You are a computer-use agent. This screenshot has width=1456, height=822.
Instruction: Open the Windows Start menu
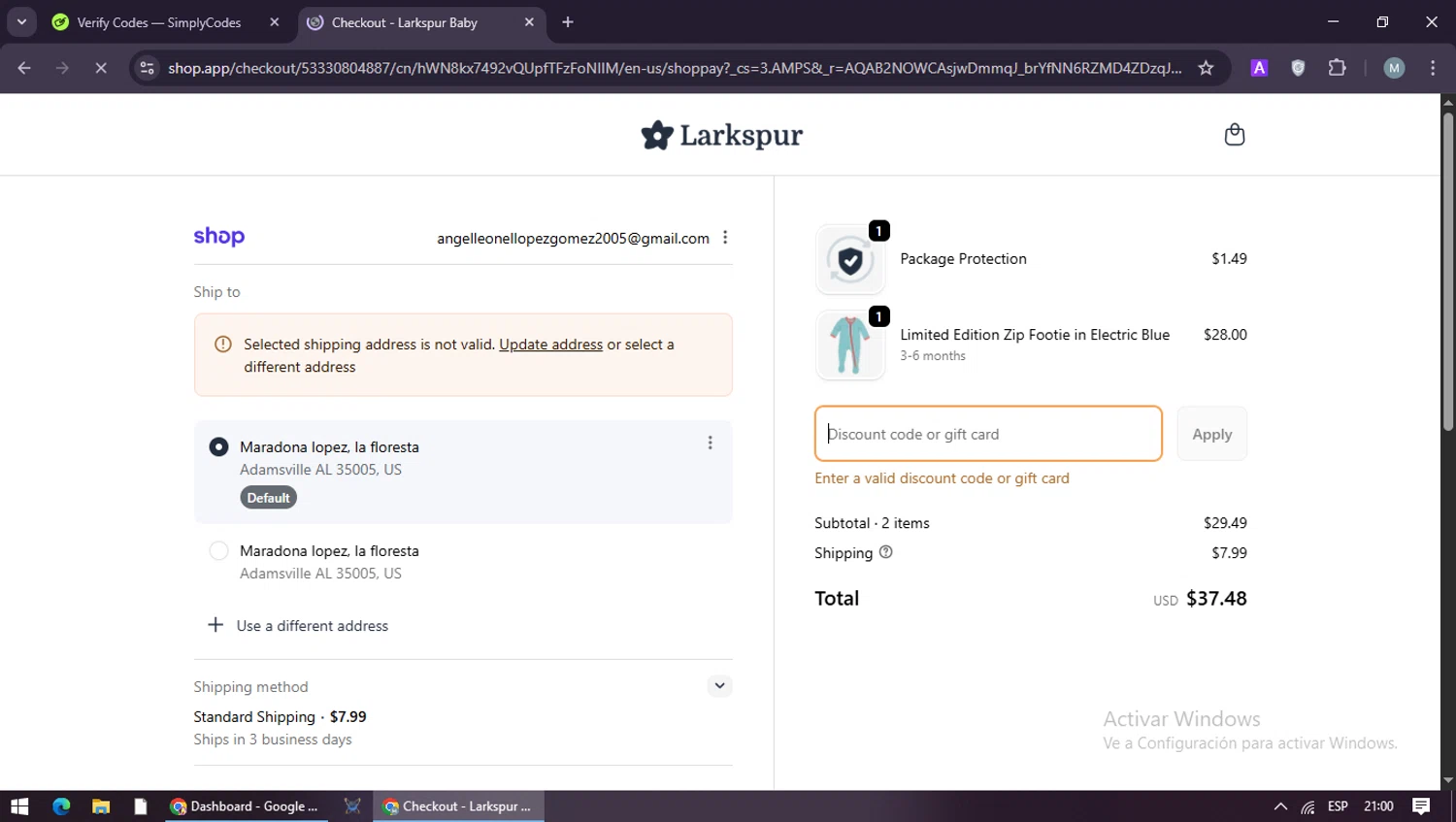coord(19,806)
